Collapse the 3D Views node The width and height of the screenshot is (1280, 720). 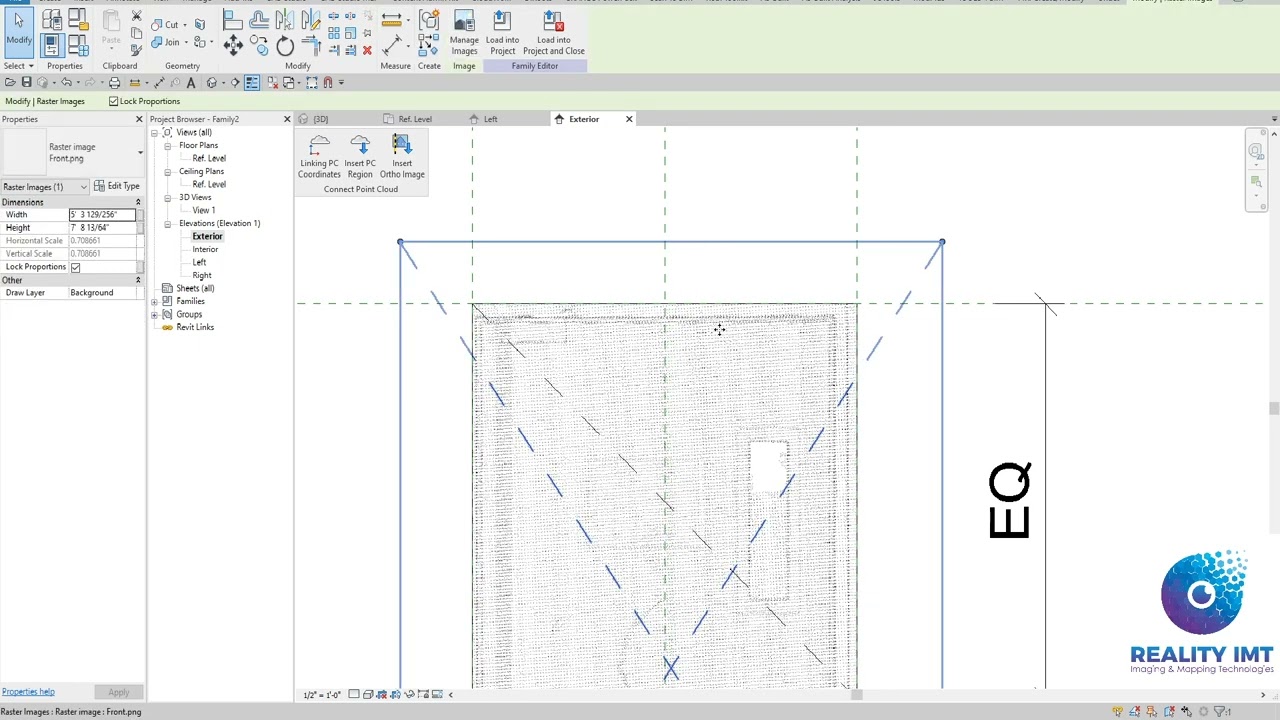(x=167, y=198)
